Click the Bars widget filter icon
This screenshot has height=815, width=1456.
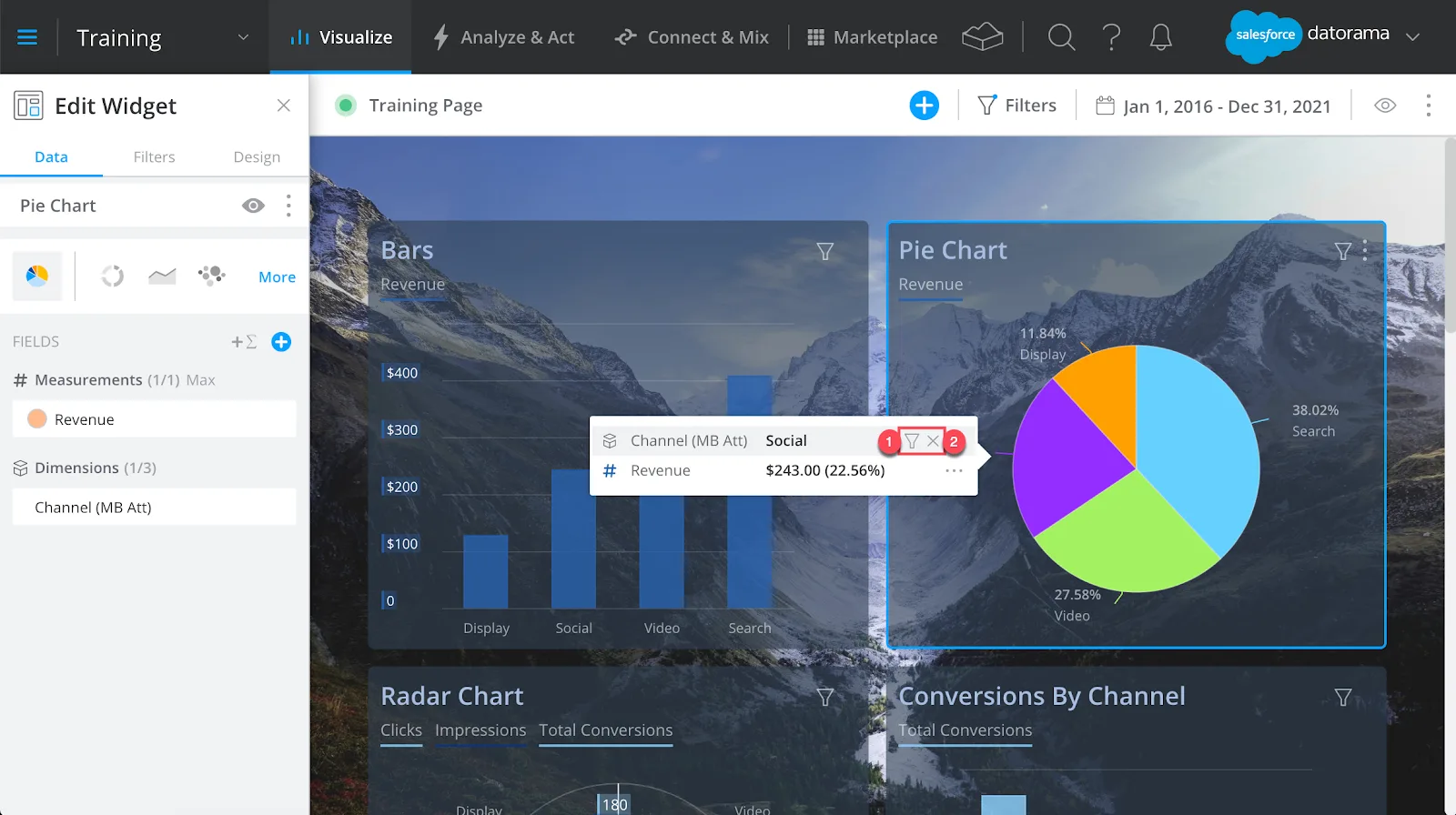coord(825,251)
